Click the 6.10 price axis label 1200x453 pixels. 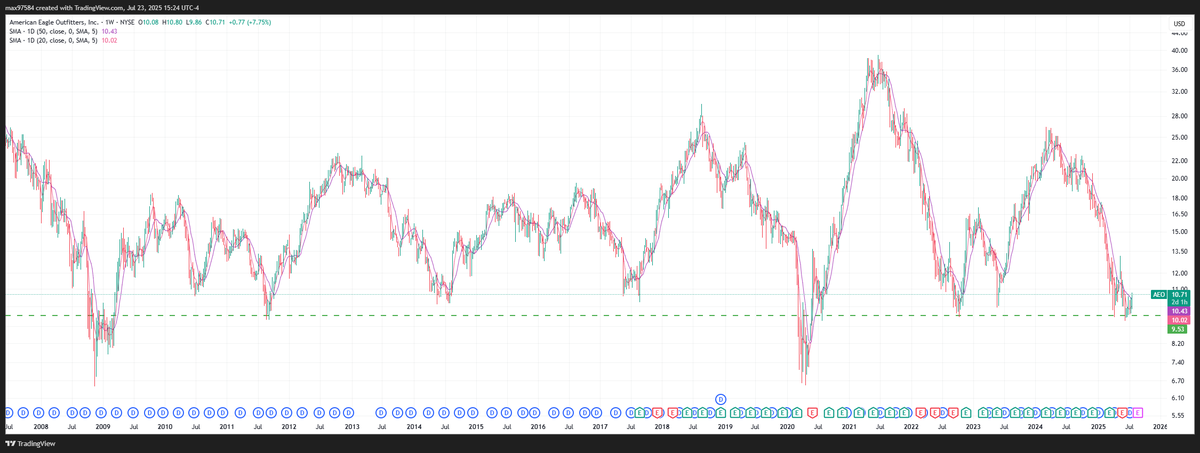click(x=1179, y=398)
